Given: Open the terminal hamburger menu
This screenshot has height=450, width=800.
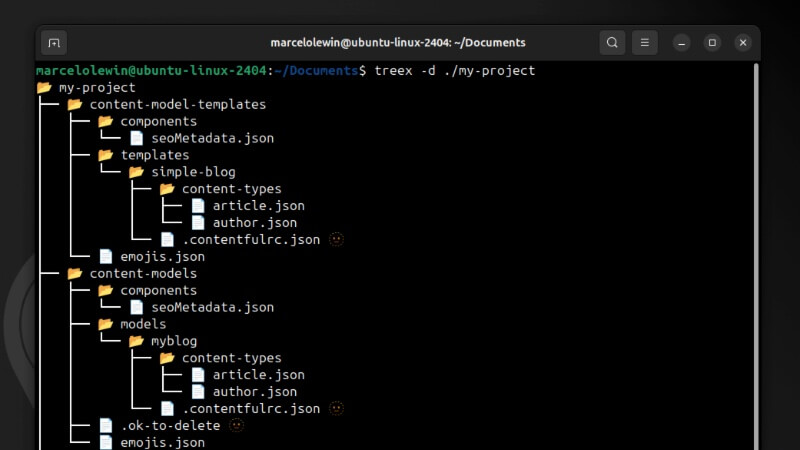Looking at the screenshot, I should 645,43.
